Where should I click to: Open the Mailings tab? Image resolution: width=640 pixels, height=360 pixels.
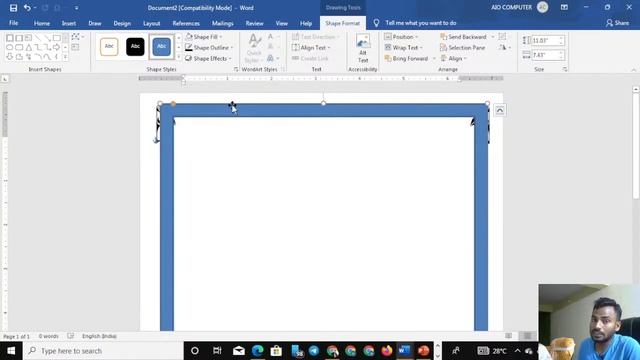tap(223, 23)
